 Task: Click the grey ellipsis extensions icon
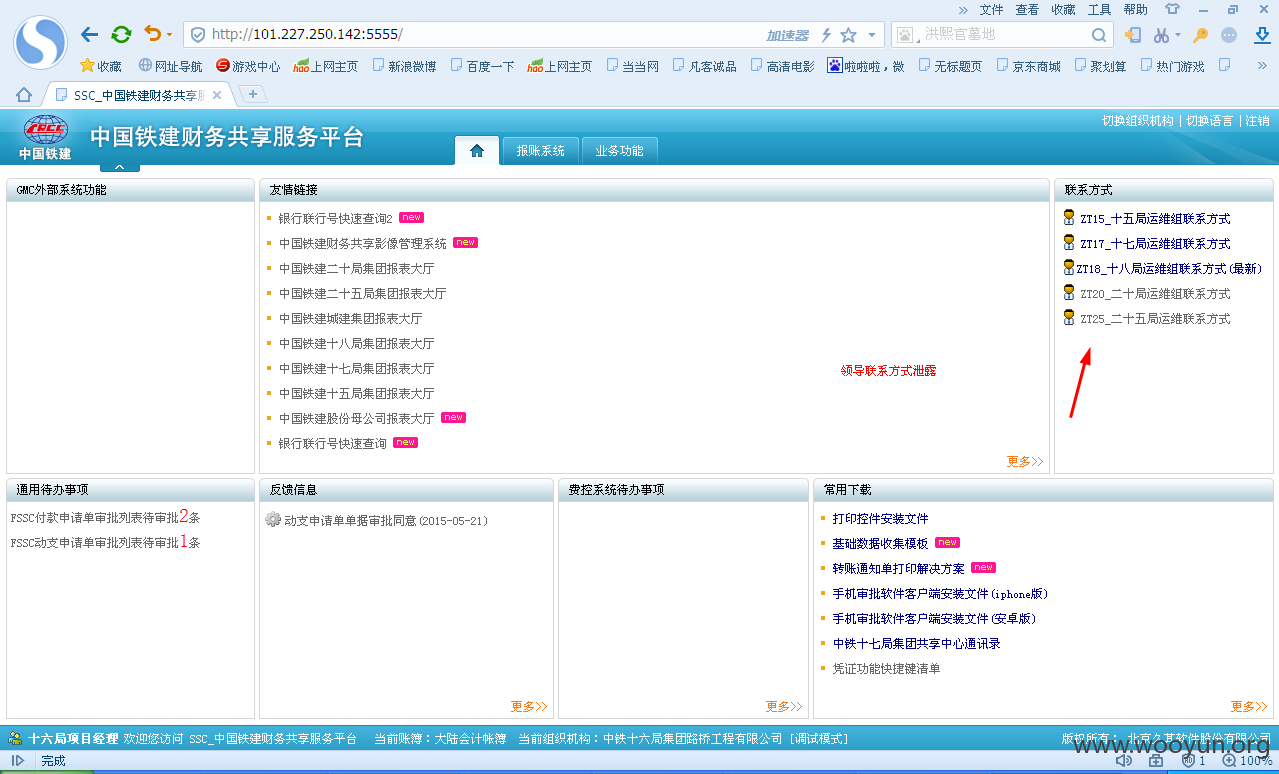[1229, 35]
